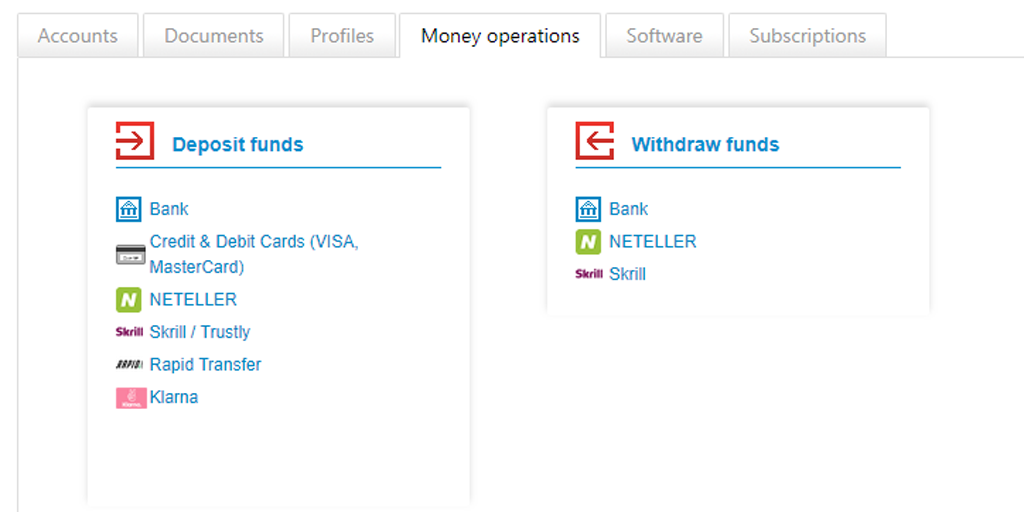
Task: Open the Deposit funds heading link
Action: [238, 144]
